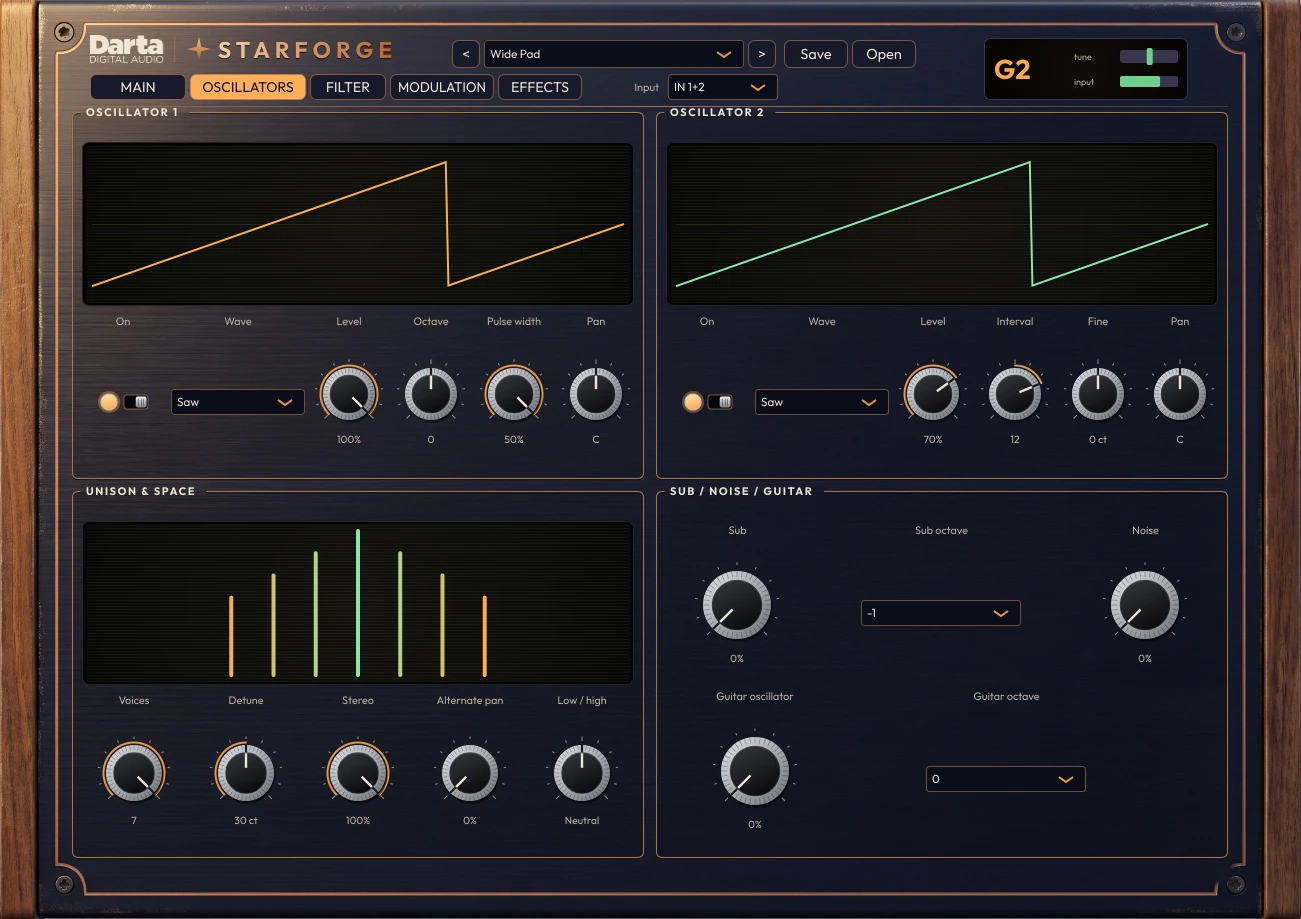The width and height of the screenshot is (1301, 919).
Task: Click the unison voices bar display
Action: coord(358,603)
